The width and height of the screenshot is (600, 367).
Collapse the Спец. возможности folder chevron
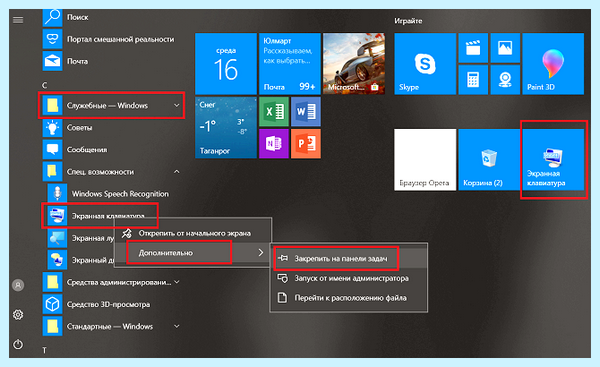(x=176, y=171)
